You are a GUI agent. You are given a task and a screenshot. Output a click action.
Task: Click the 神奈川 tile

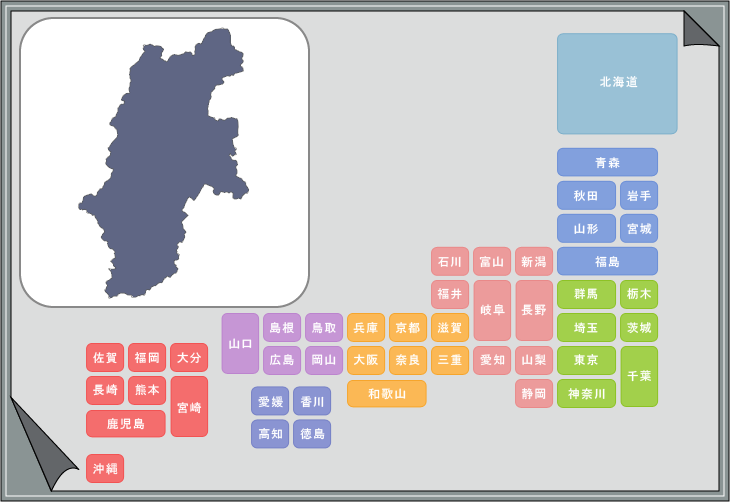click(586, 393)
